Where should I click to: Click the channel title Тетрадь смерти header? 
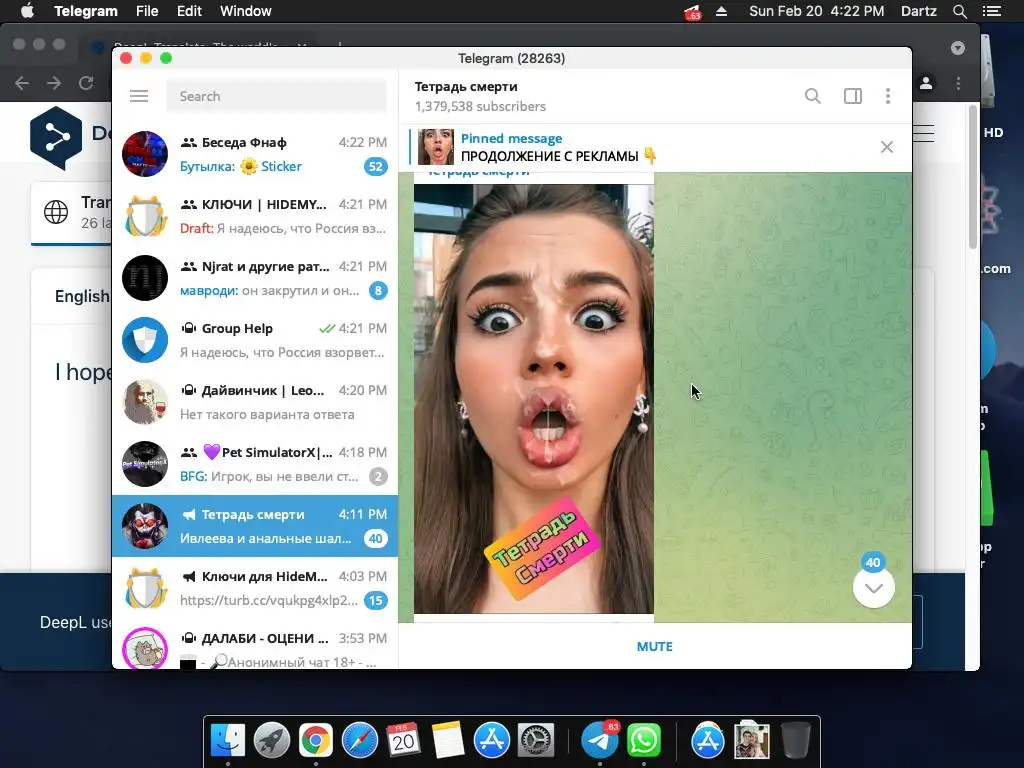click(x=466, y=86)
